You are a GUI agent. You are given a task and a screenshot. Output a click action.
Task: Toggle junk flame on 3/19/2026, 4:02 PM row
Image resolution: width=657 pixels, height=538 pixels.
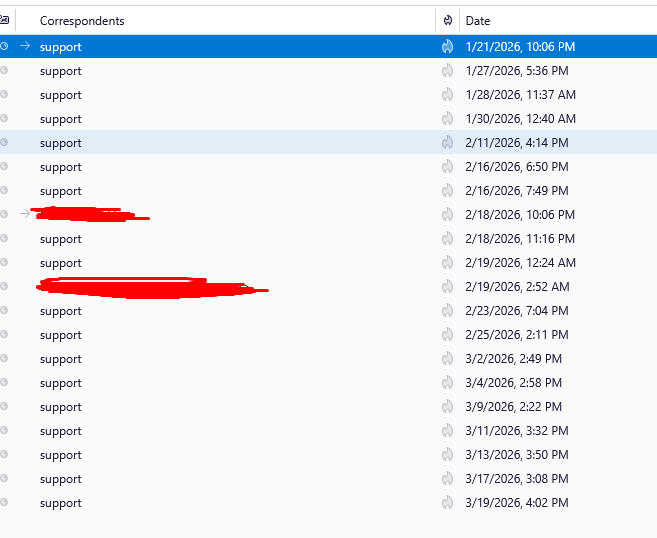pos(447,503)
